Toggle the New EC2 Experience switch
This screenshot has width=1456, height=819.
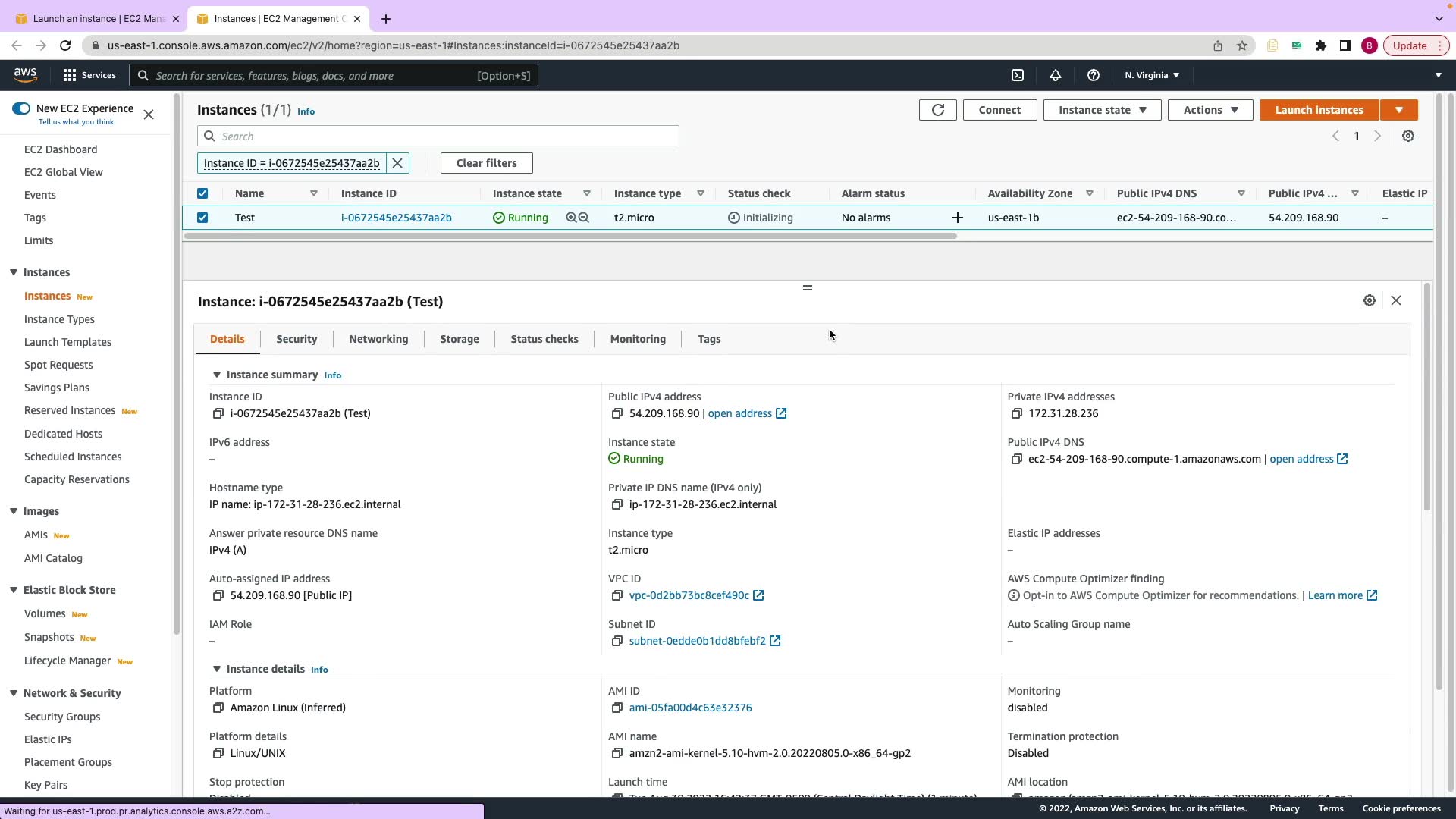pyautogui.click(x=21, y=108)
